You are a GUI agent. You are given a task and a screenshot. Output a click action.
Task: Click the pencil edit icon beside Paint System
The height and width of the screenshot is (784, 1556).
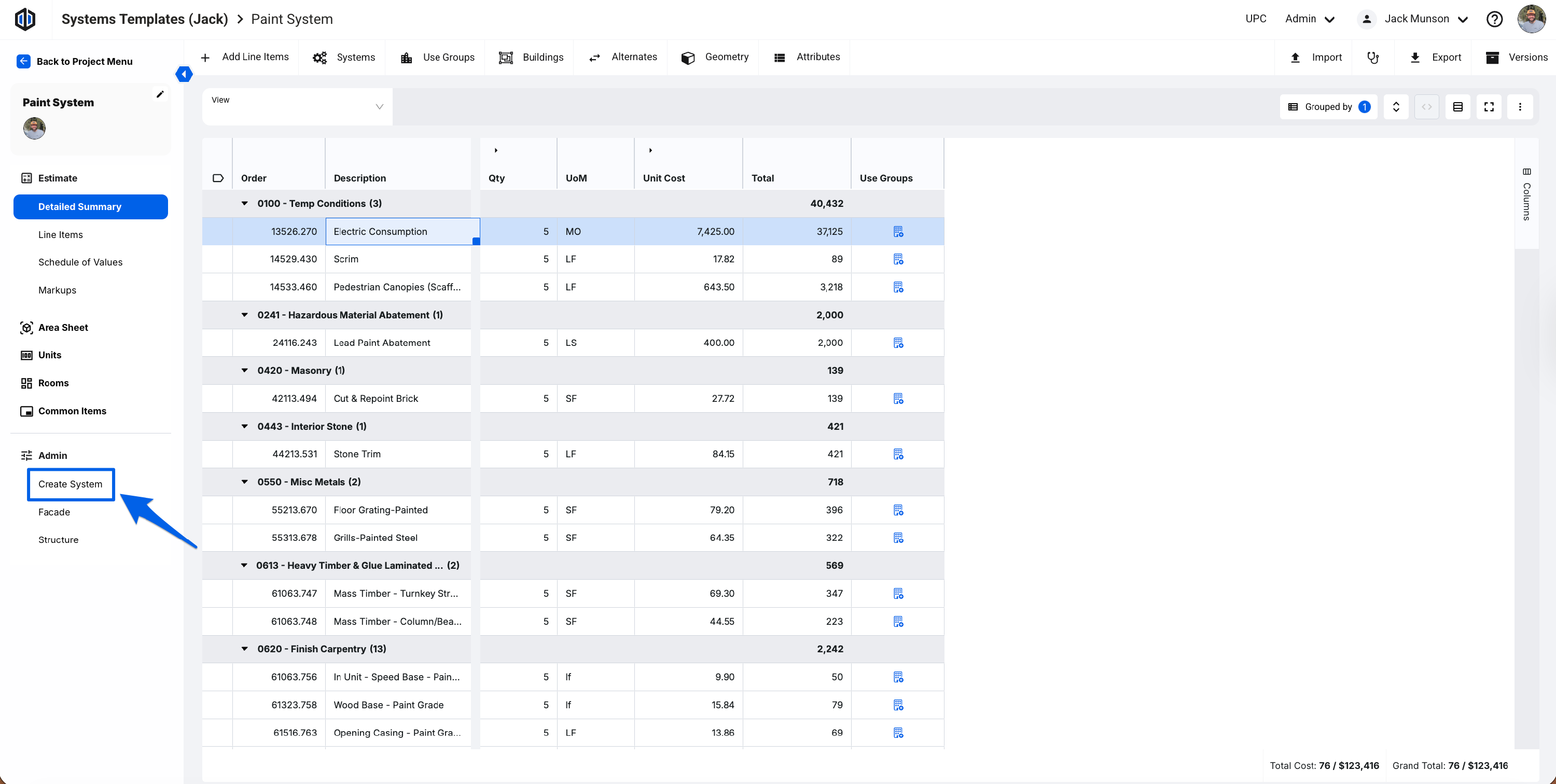160,94
